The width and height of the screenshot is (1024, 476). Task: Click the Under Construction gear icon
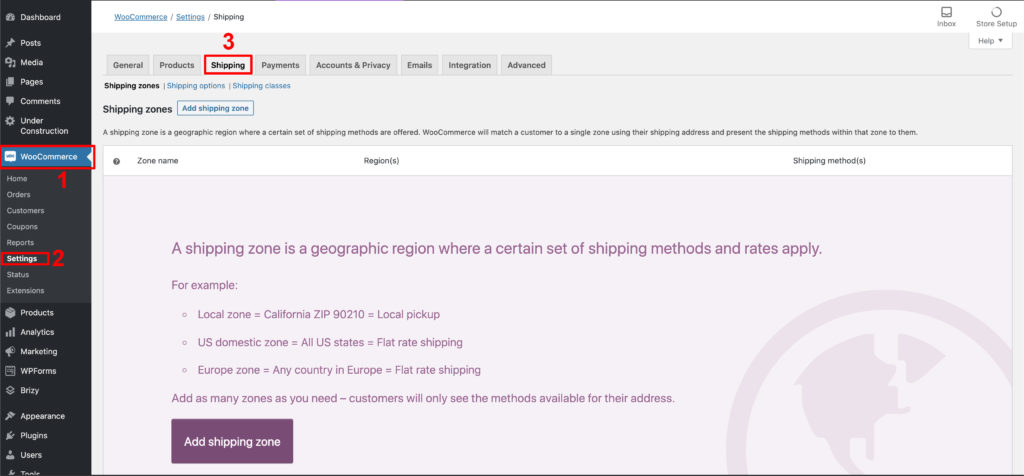(x=10, y=121)
